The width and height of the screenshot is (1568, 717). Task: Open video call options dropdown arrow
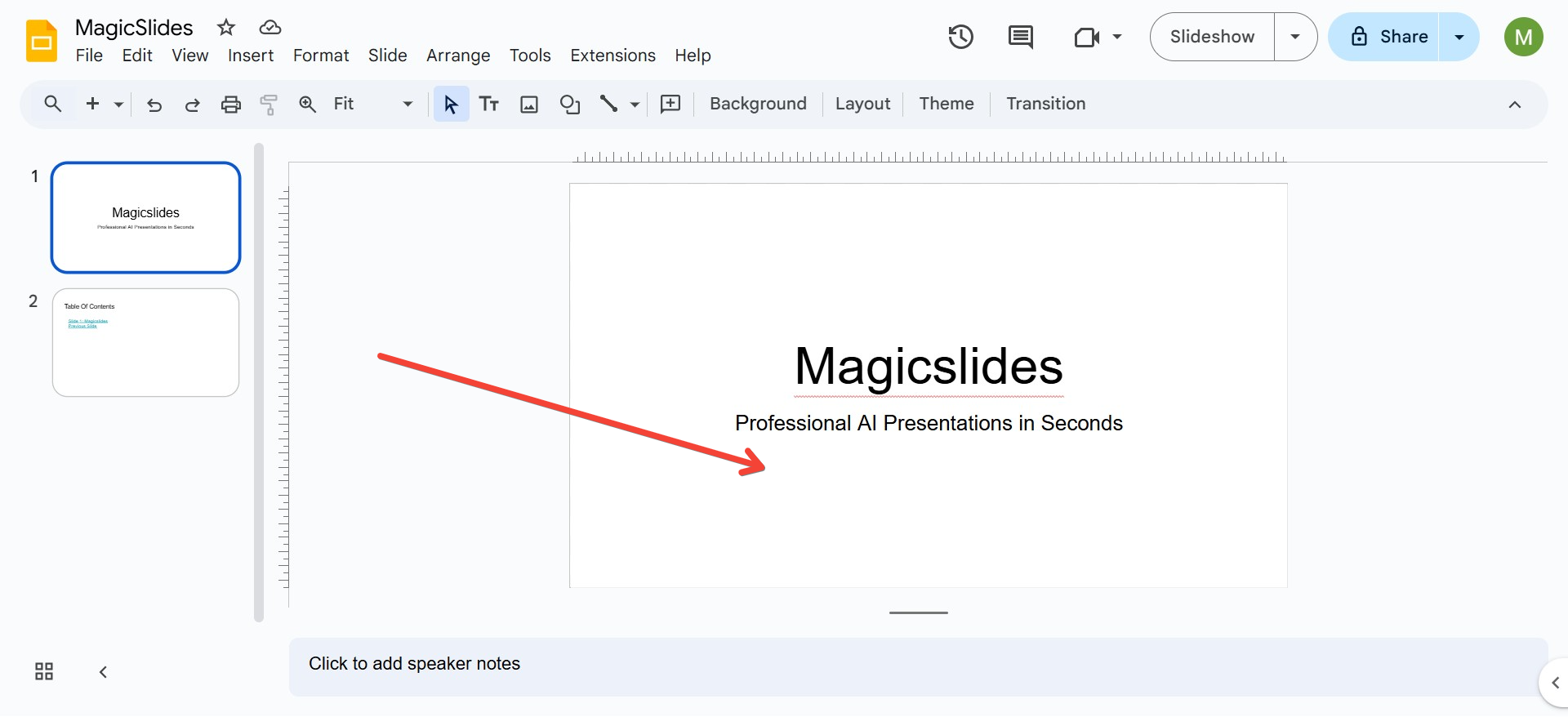click(x=1117, y=37)
